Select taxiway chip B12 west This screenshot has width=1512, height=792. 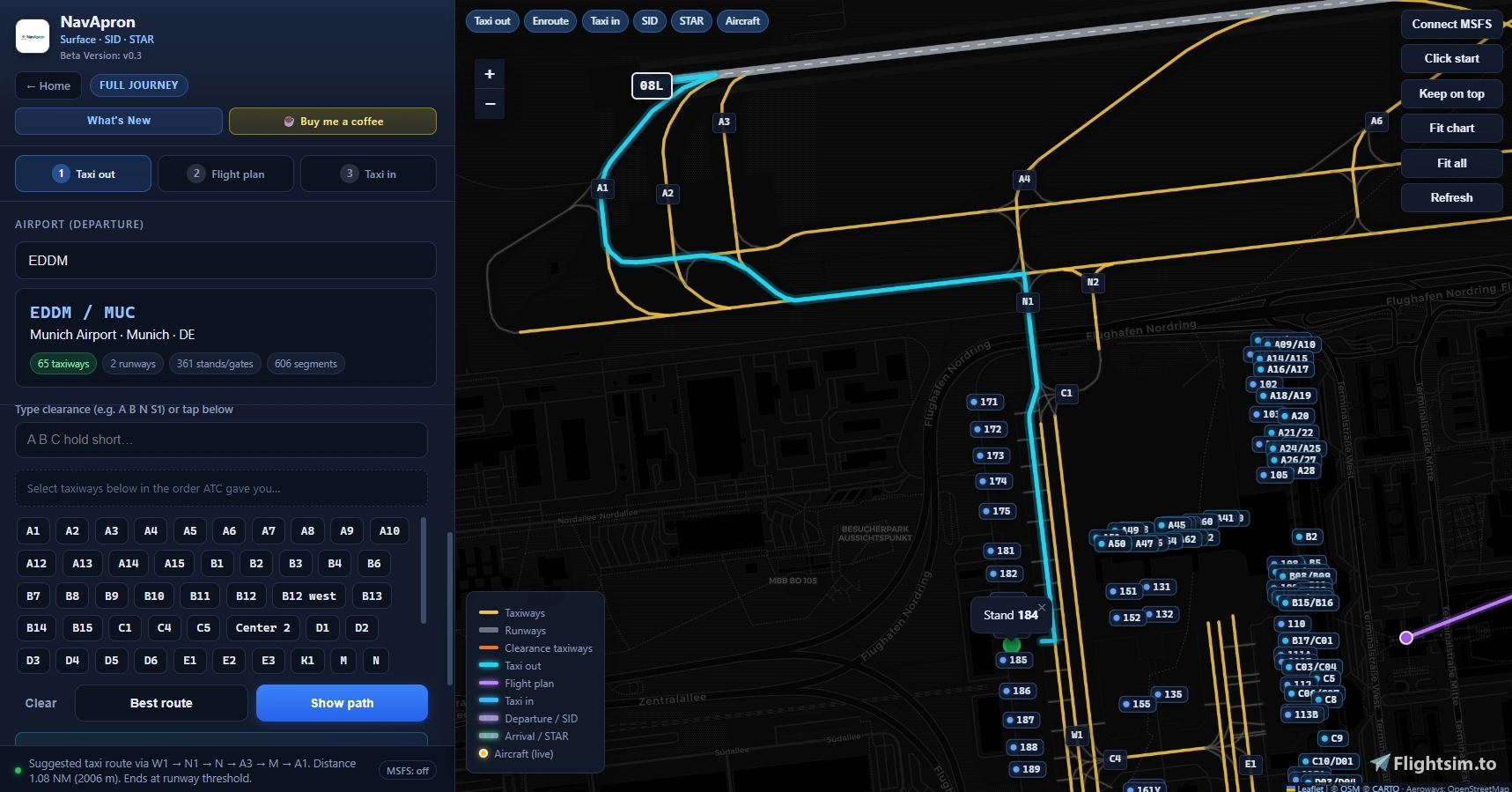click(x=309, y=596)
